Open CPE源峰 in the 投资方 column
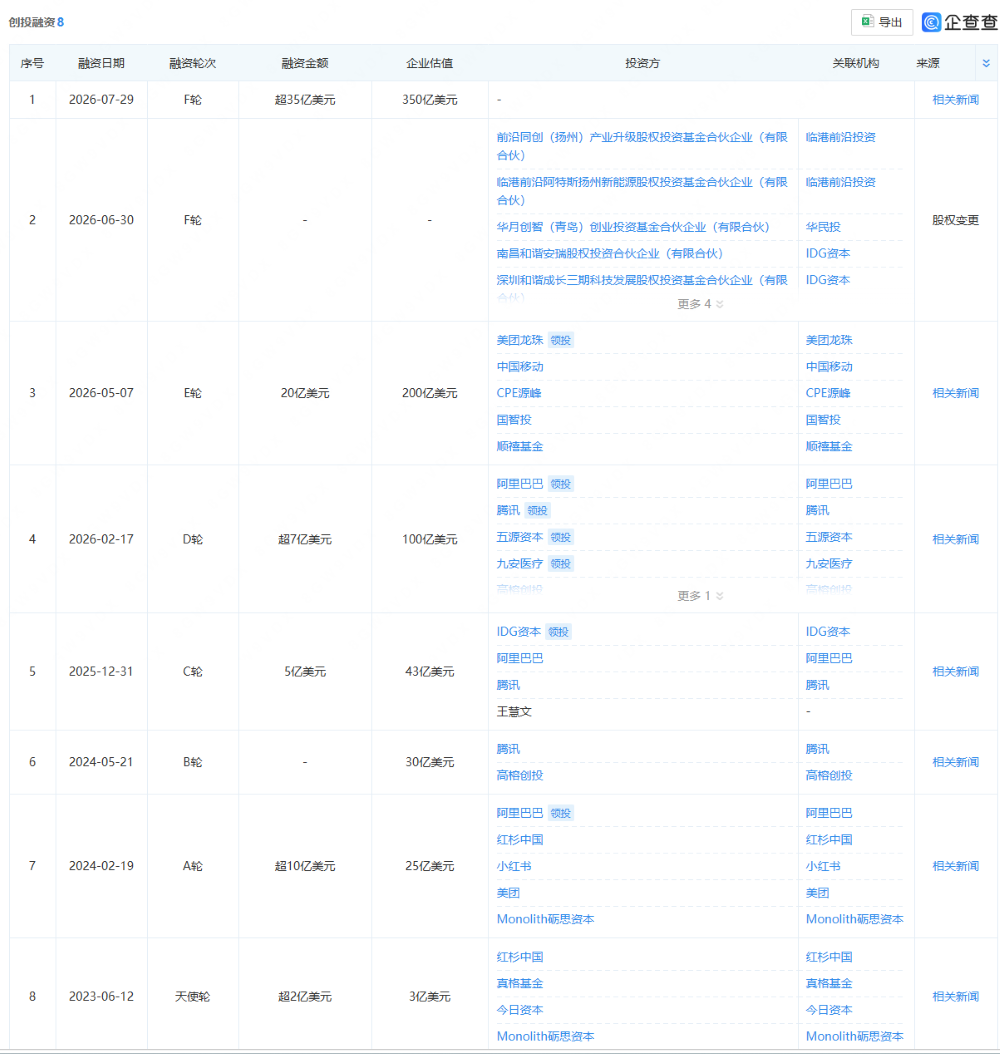Viewport: 1000px width, 1054px height. point(519,393)
